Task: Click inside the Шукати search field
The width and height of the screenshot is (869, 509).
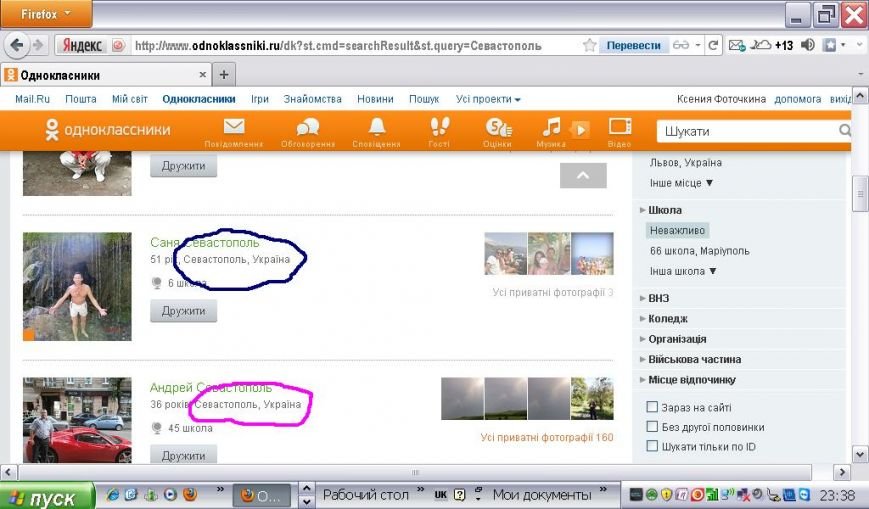Action: tap(748, 131)
